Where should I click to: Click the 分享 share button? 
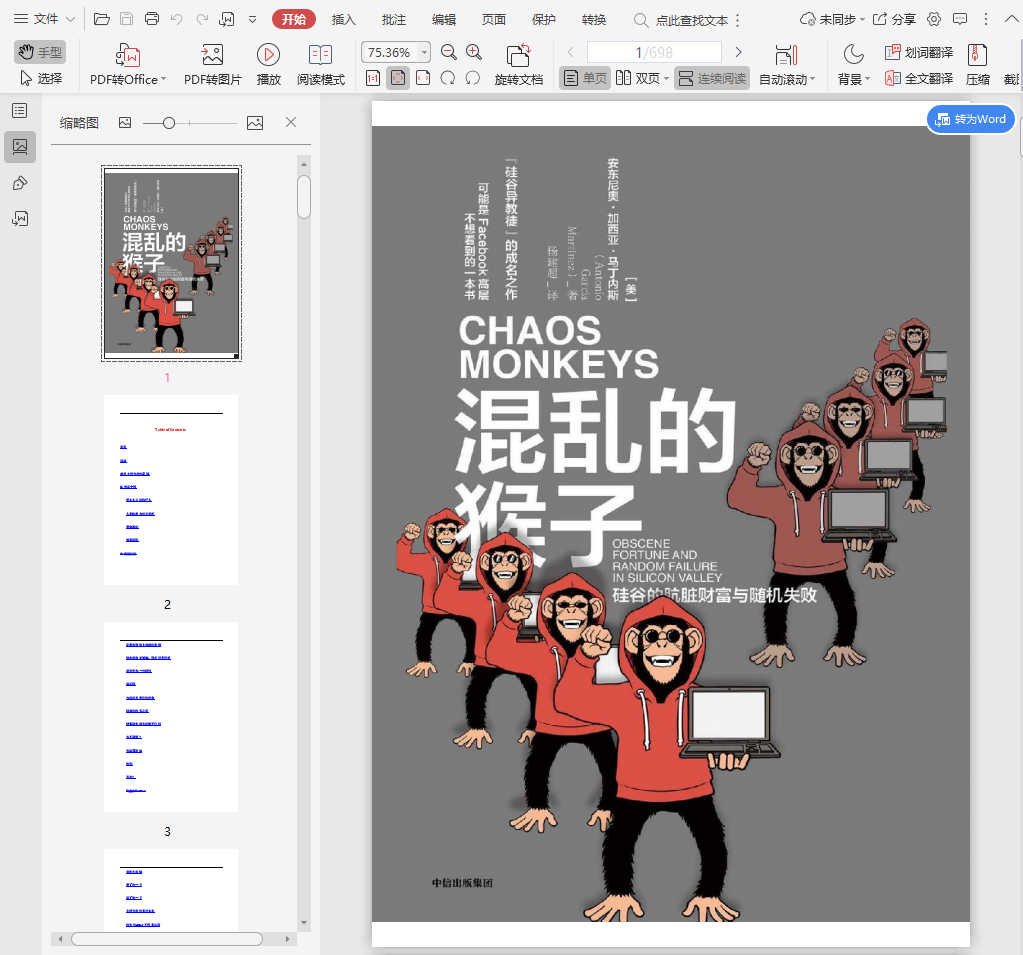894,20
